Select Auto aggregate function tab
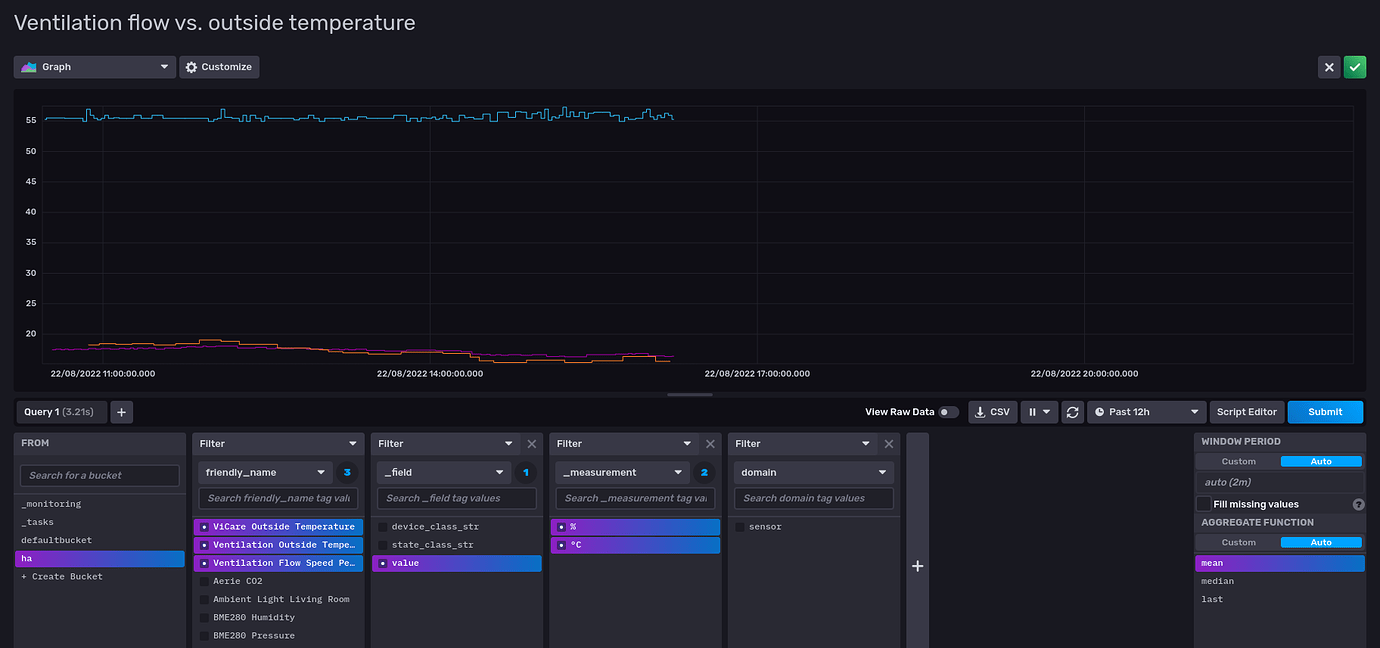 click(1321, 542)
